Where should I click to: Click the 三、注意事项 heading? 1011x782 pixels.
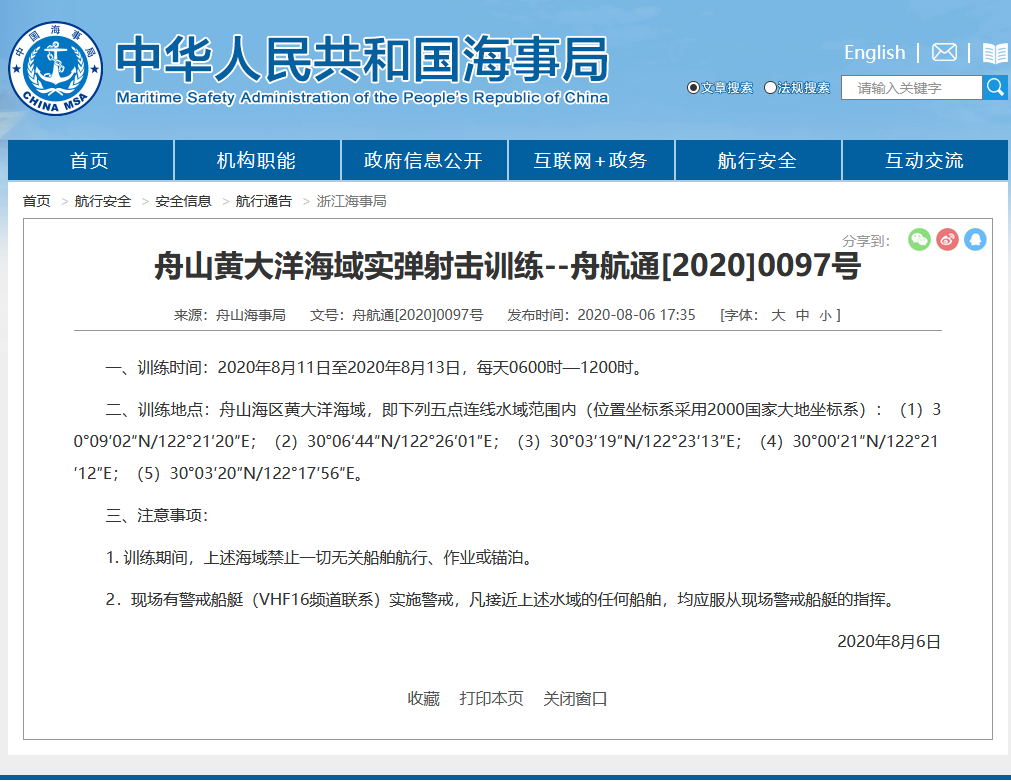coord(157,515)
